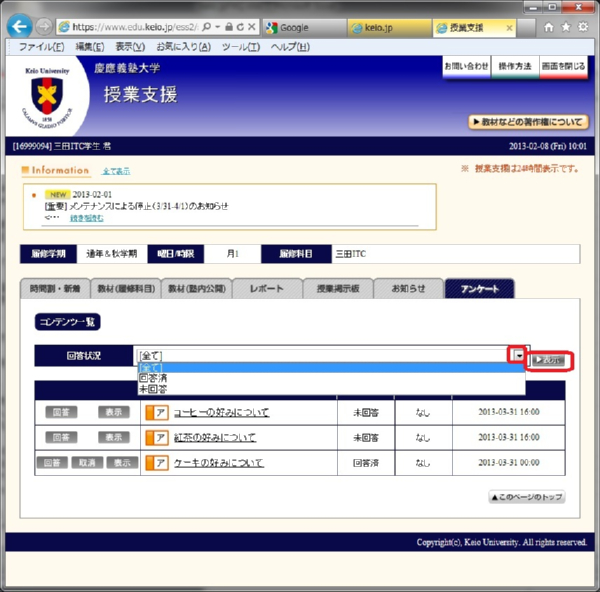
Task: Click the 教材などの著作権について button
Action: coord(527,122)
